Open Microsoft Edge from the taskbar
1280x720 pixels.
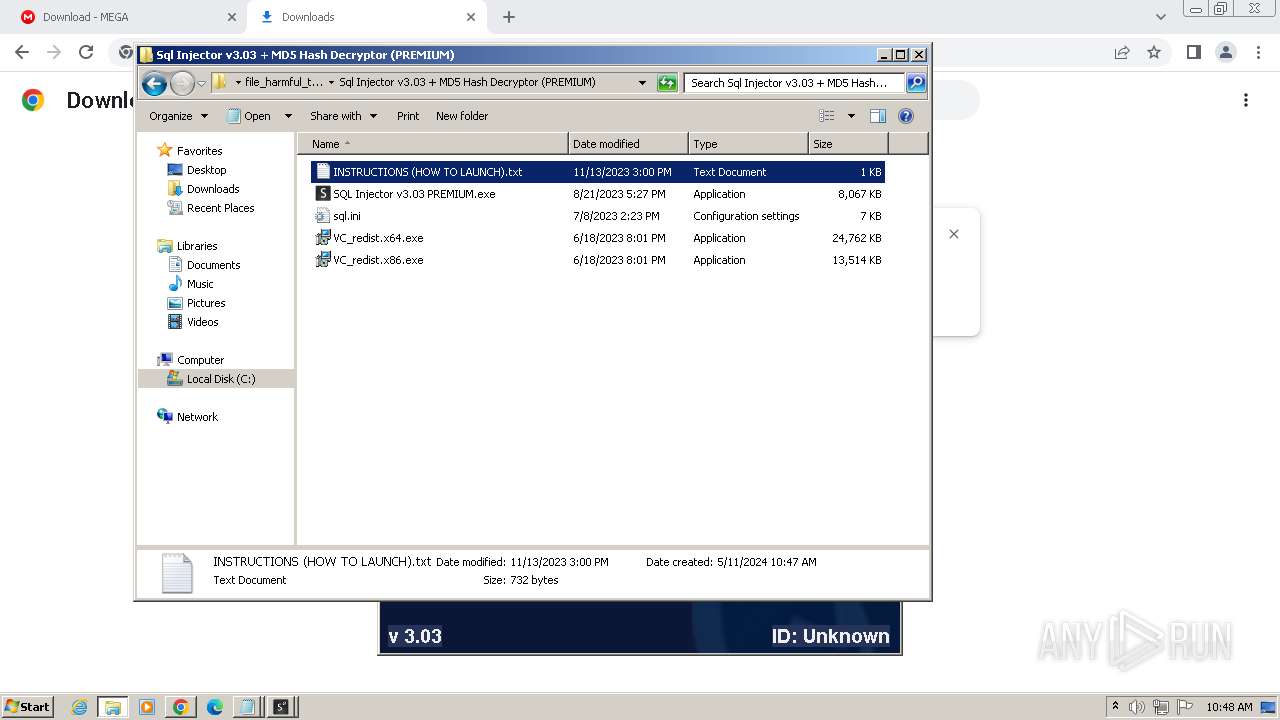[214, 707]
